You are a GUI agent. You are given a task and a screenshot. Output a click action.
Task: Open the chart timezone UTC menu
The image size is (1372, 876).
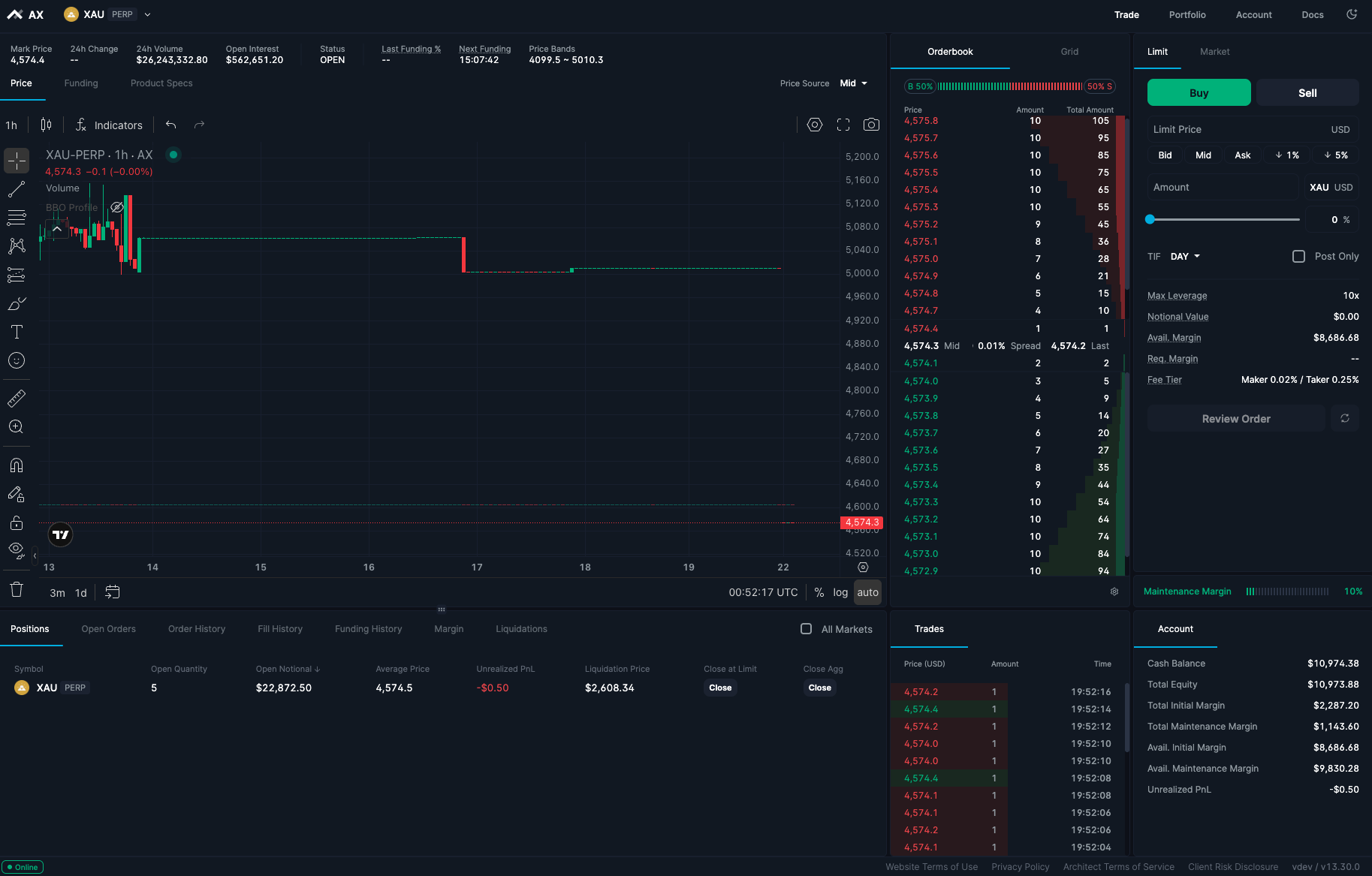(763, 592)
